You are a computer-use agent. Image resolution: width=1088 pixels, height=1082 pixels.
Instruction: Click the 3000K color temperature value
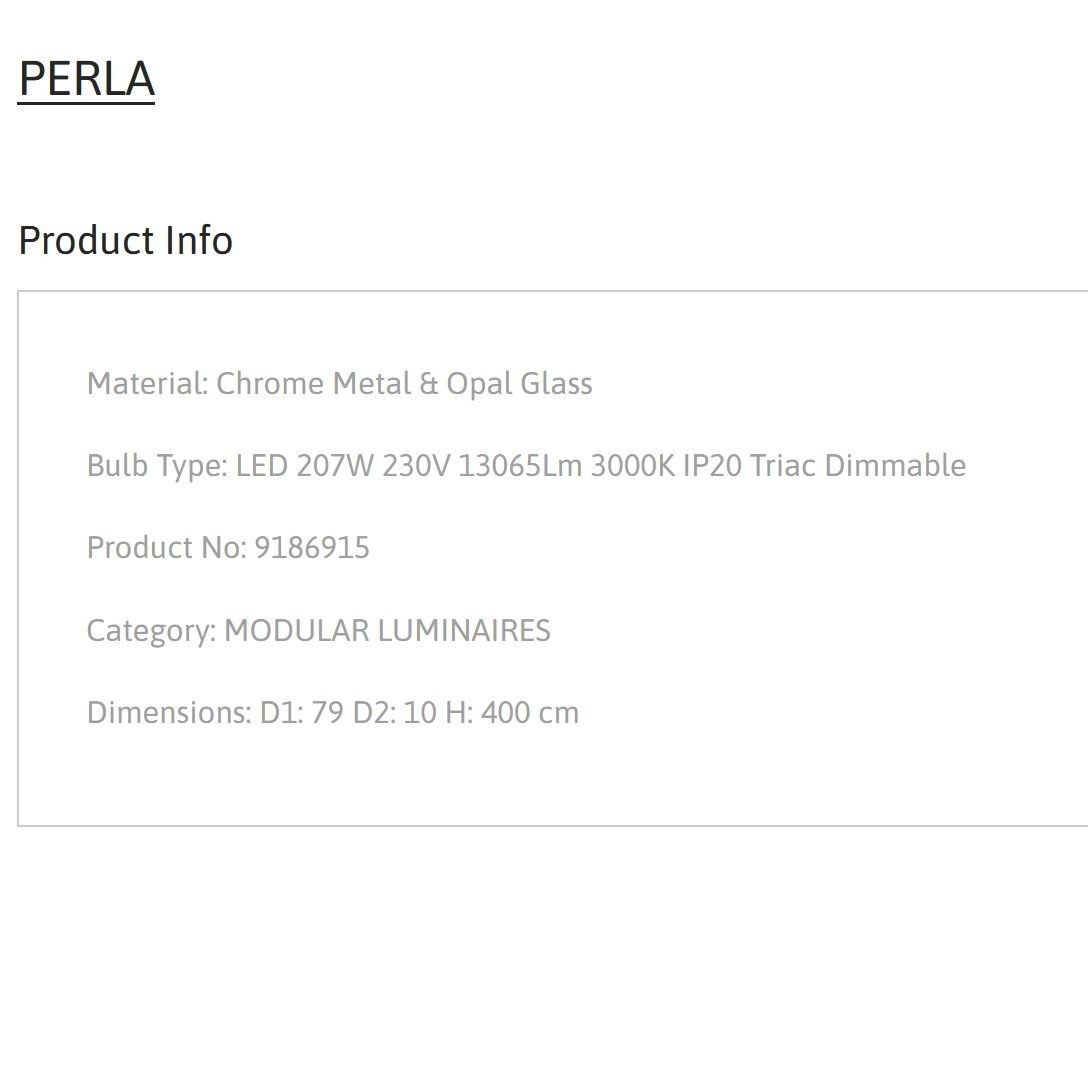coord(633,466)
